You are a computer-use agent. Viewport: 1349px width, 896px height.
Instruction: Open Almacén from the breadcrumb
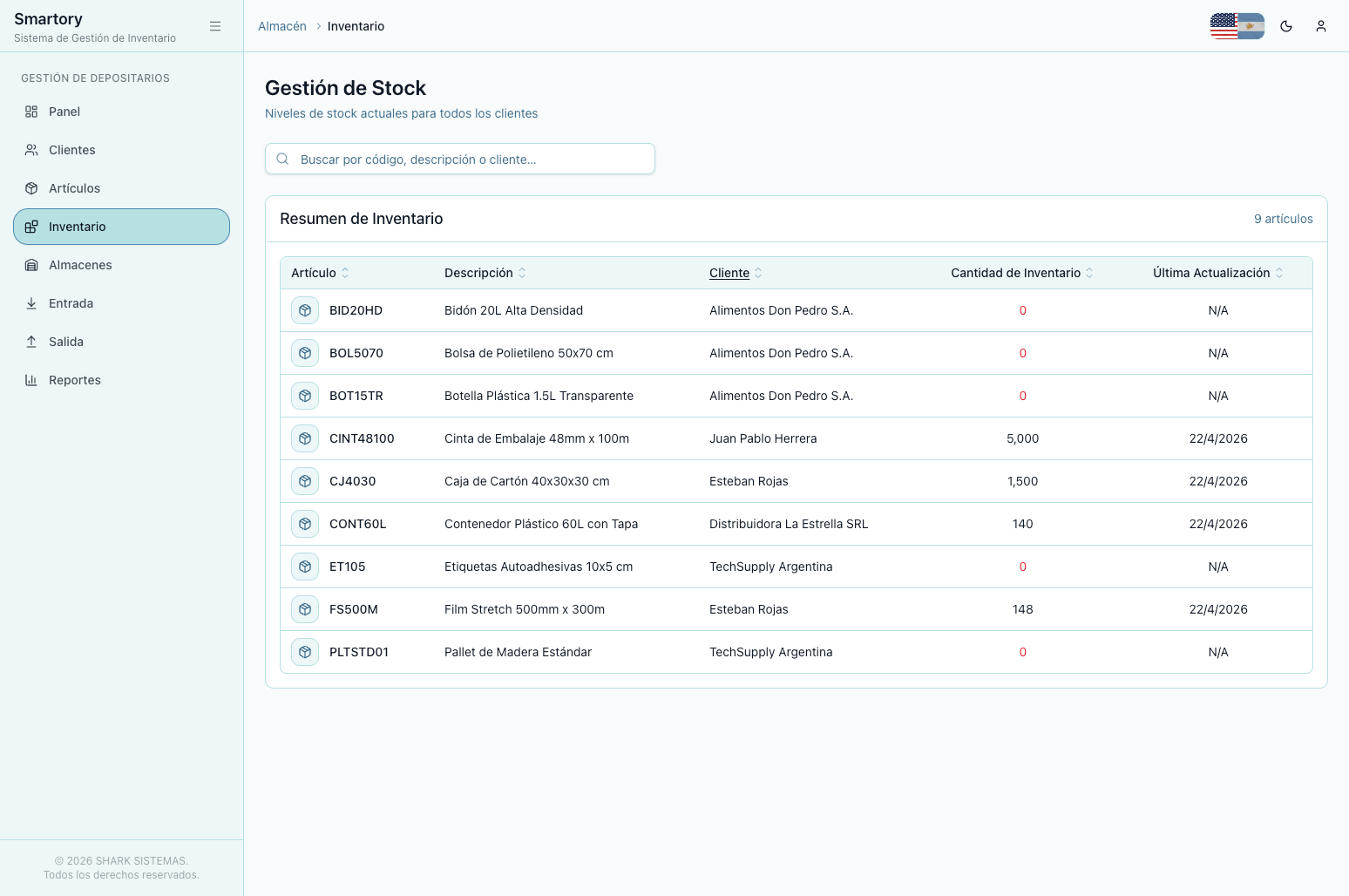pos(281,26)
